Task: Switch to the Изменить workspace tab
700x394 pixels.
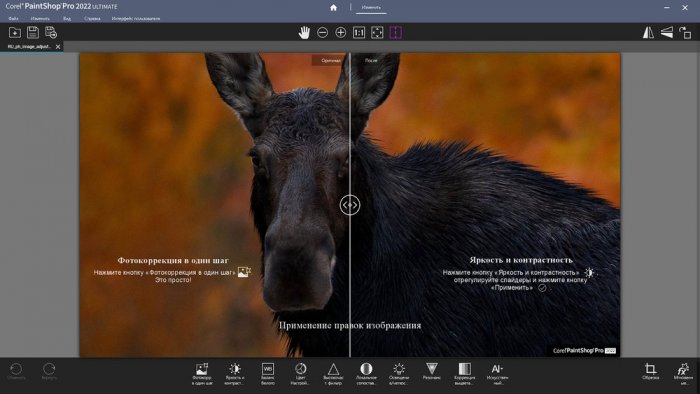Action: coord(371,8)
